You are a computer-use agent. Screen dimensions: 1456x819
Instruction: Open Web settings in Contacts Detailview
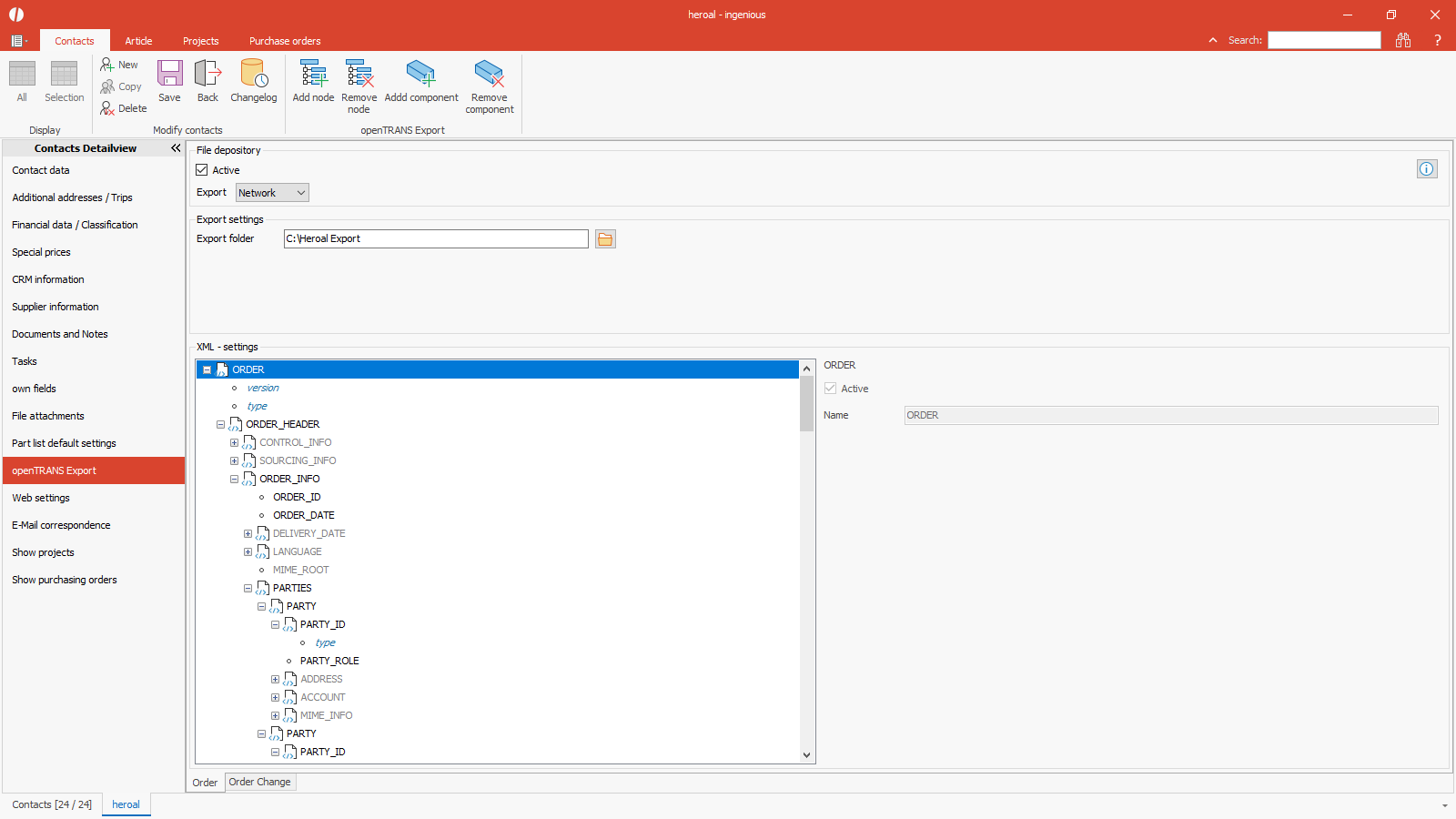(41, 498)
